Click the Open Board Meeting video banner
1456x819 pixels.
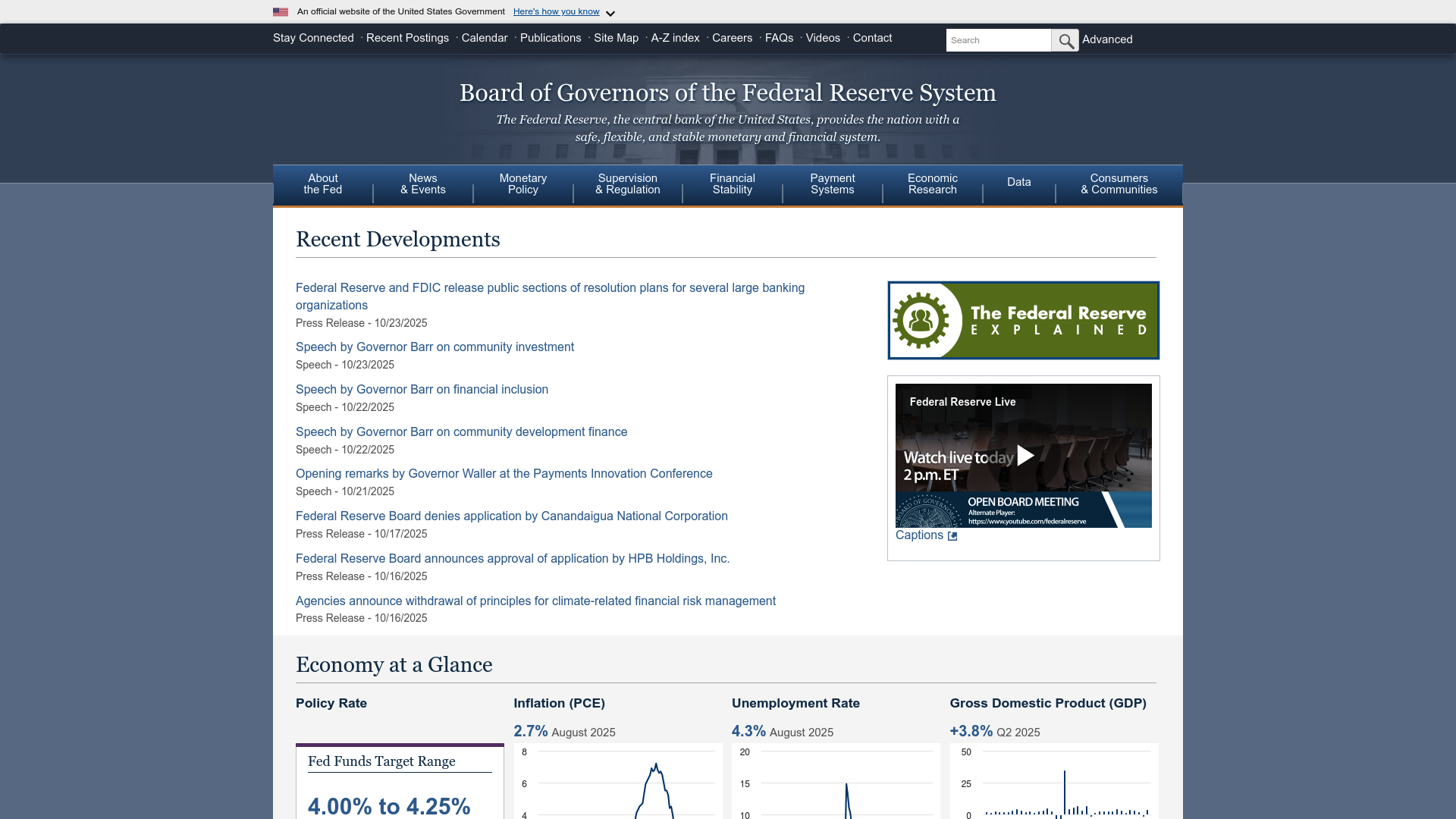(x=1024, y=510)
